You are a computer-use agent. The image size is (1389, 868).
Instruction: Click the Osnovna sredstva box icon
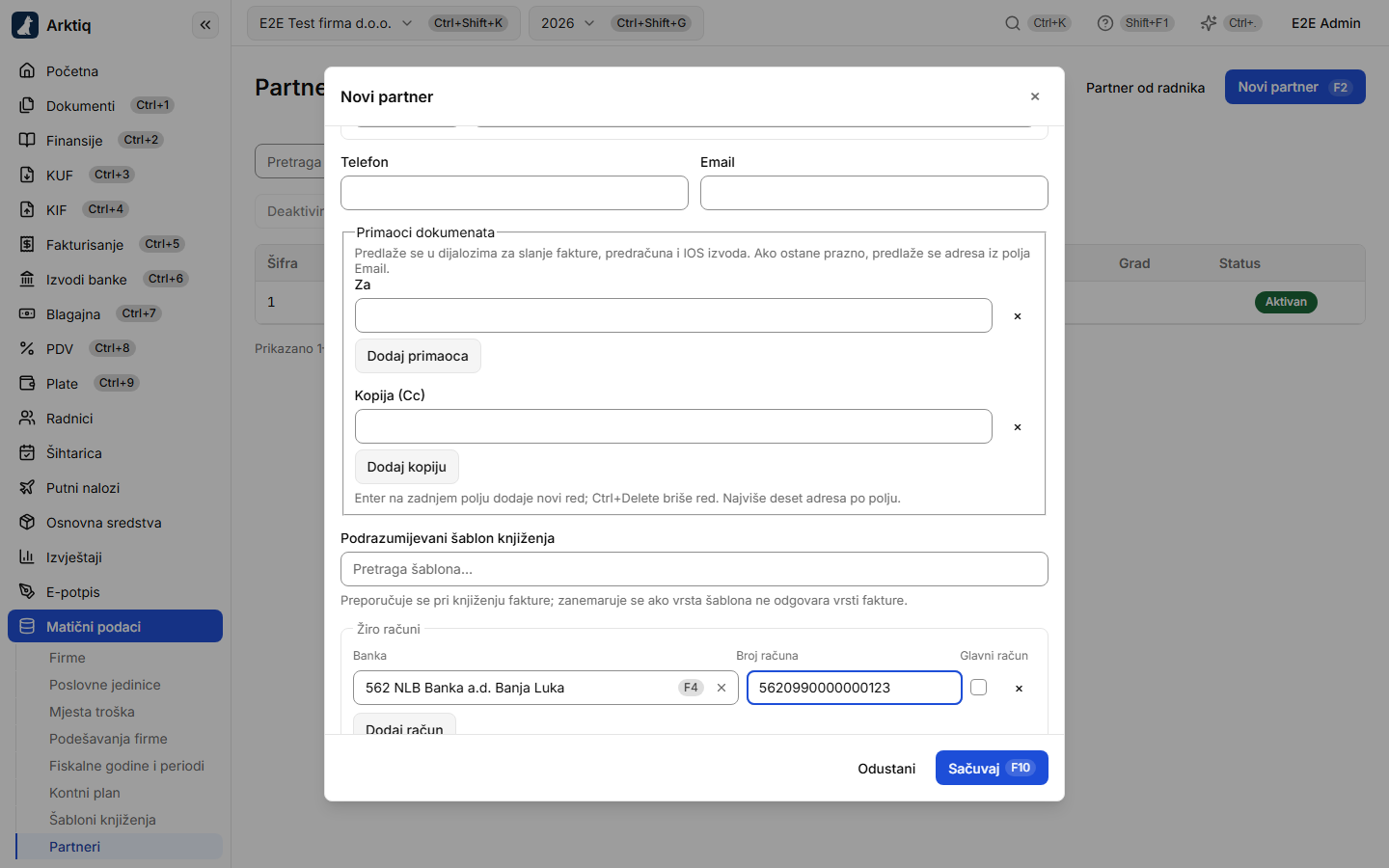coord(27,523)
